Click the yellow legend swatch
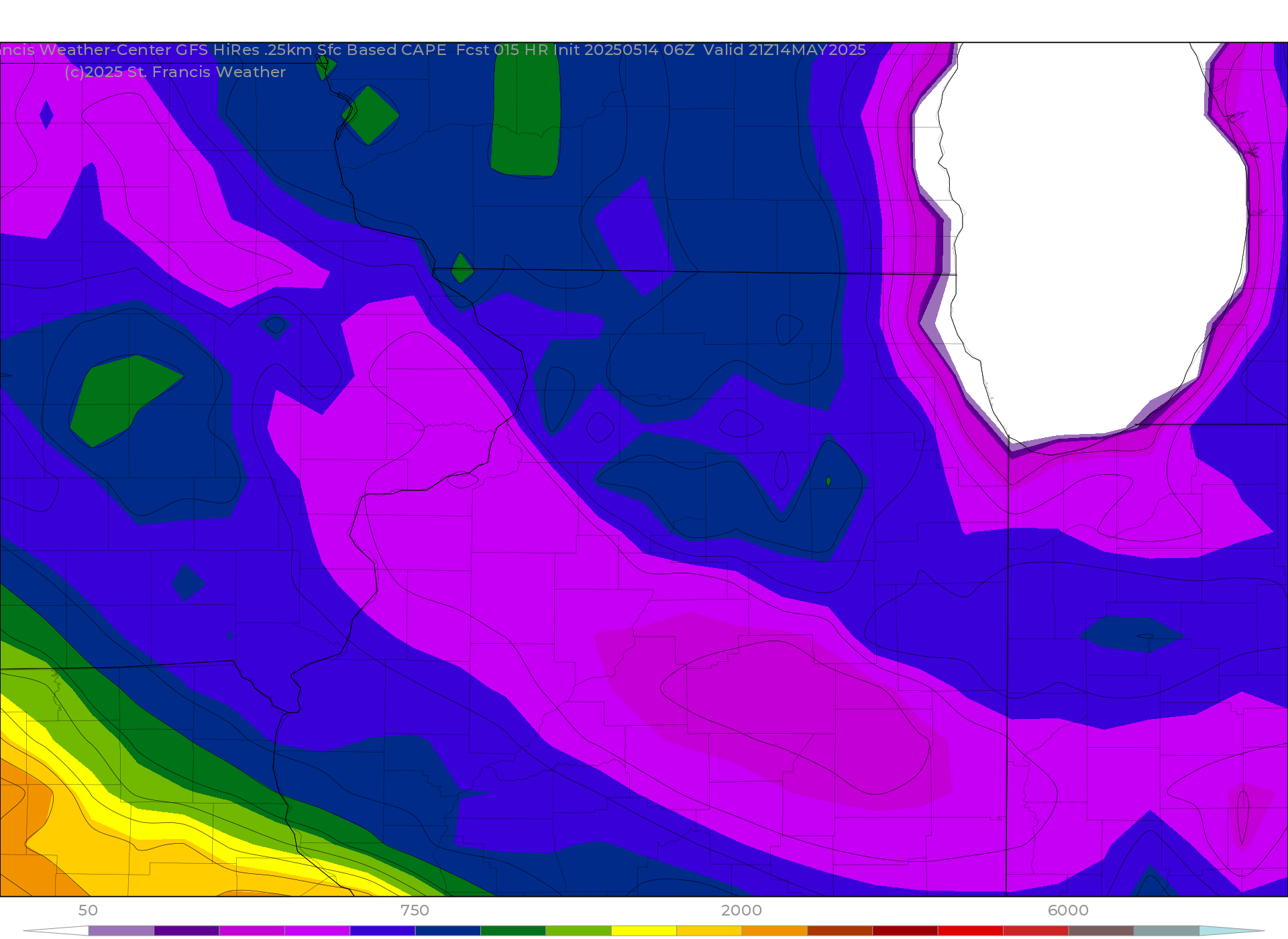This screenshot has height=939, width=1288. [x=644, y=931]
